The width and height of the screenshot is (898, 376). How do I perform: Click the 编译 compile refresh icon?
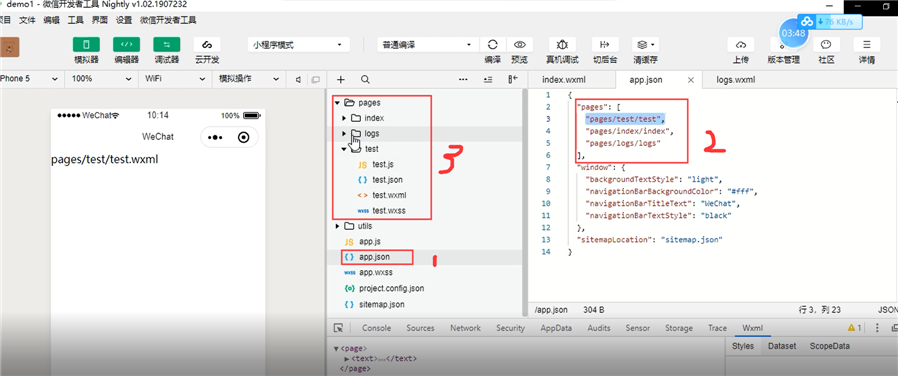[493, 45]
